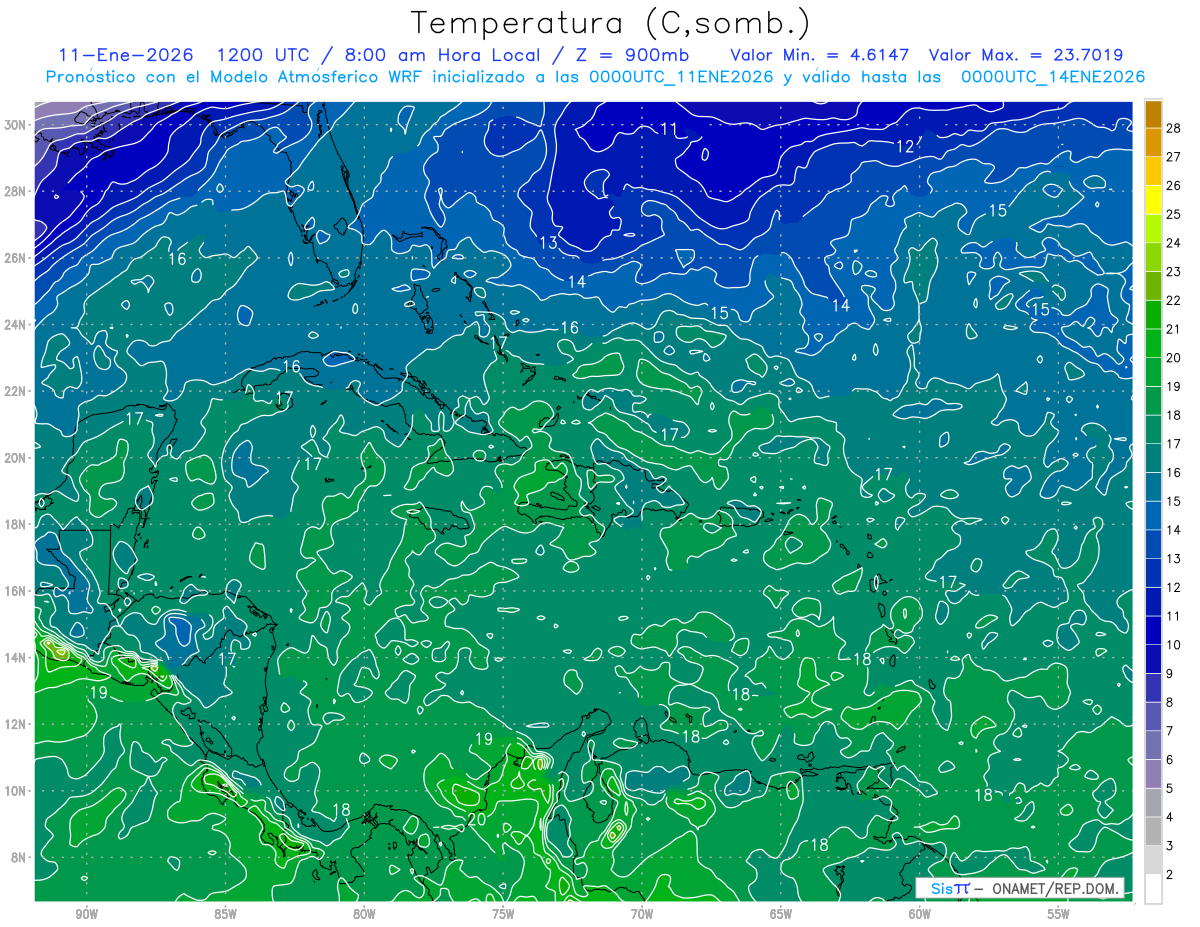Screen dimensions: 1200x927
Task: Click the "55W" longitude axis label
Action: 1059,914
